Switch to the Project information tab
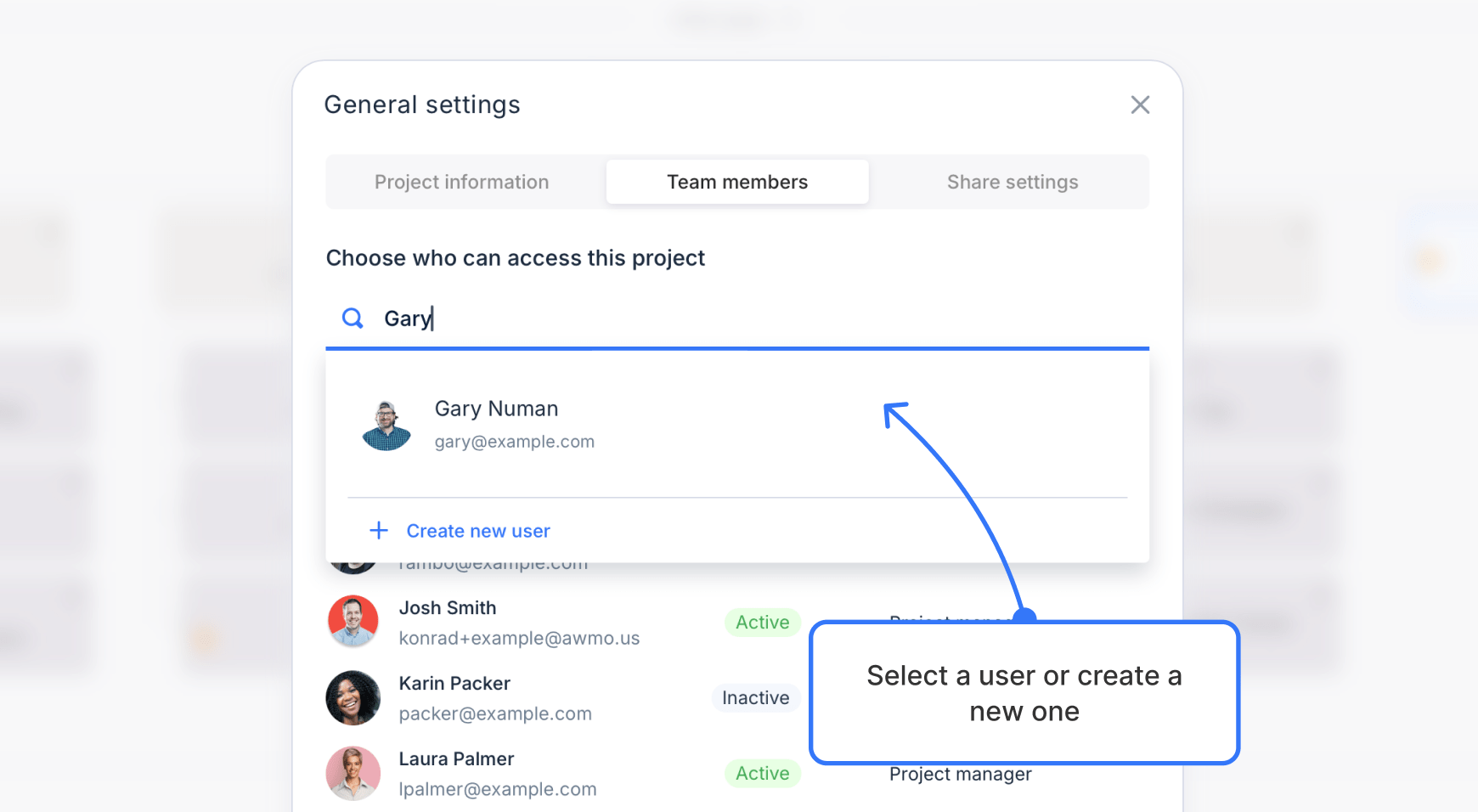Image resolution: width=1478 pixels, height=812 pixels. 460,181
